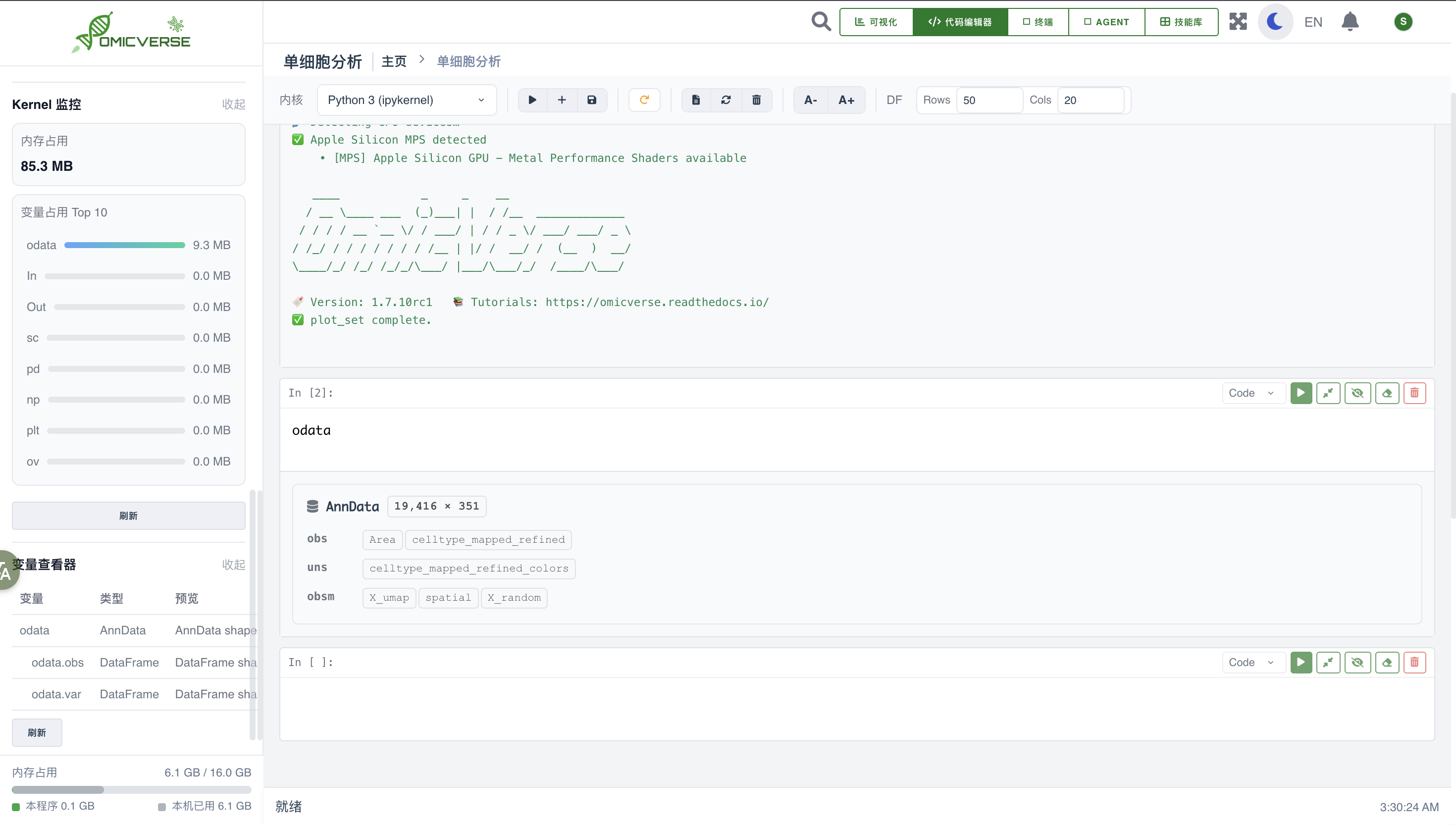Collapse the Kernel 监控 panel via 收起
The height and width of the screenshot is (825, 1456).
(x=233, y=104)
